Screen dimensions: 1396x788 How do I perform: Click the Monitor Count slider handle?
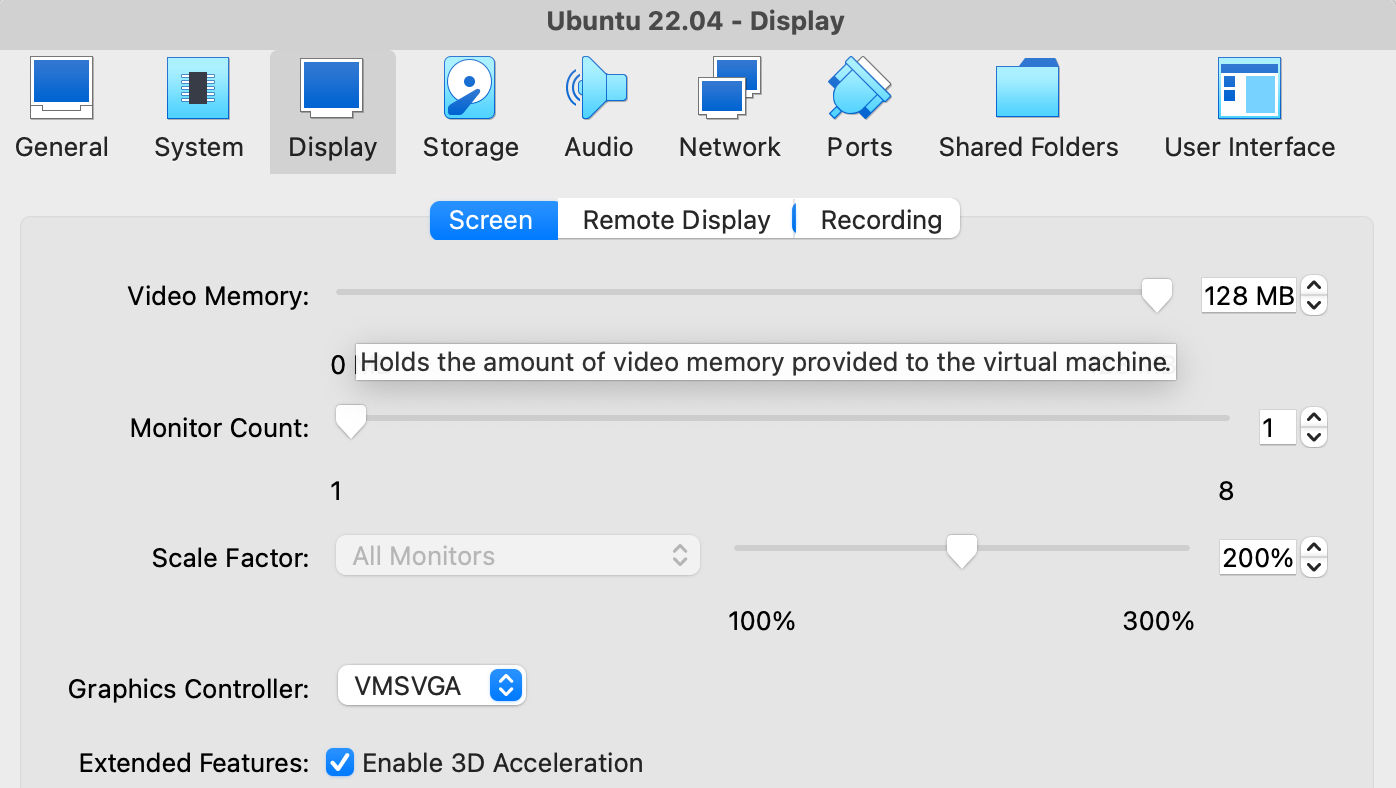click(x=350, y=421)
